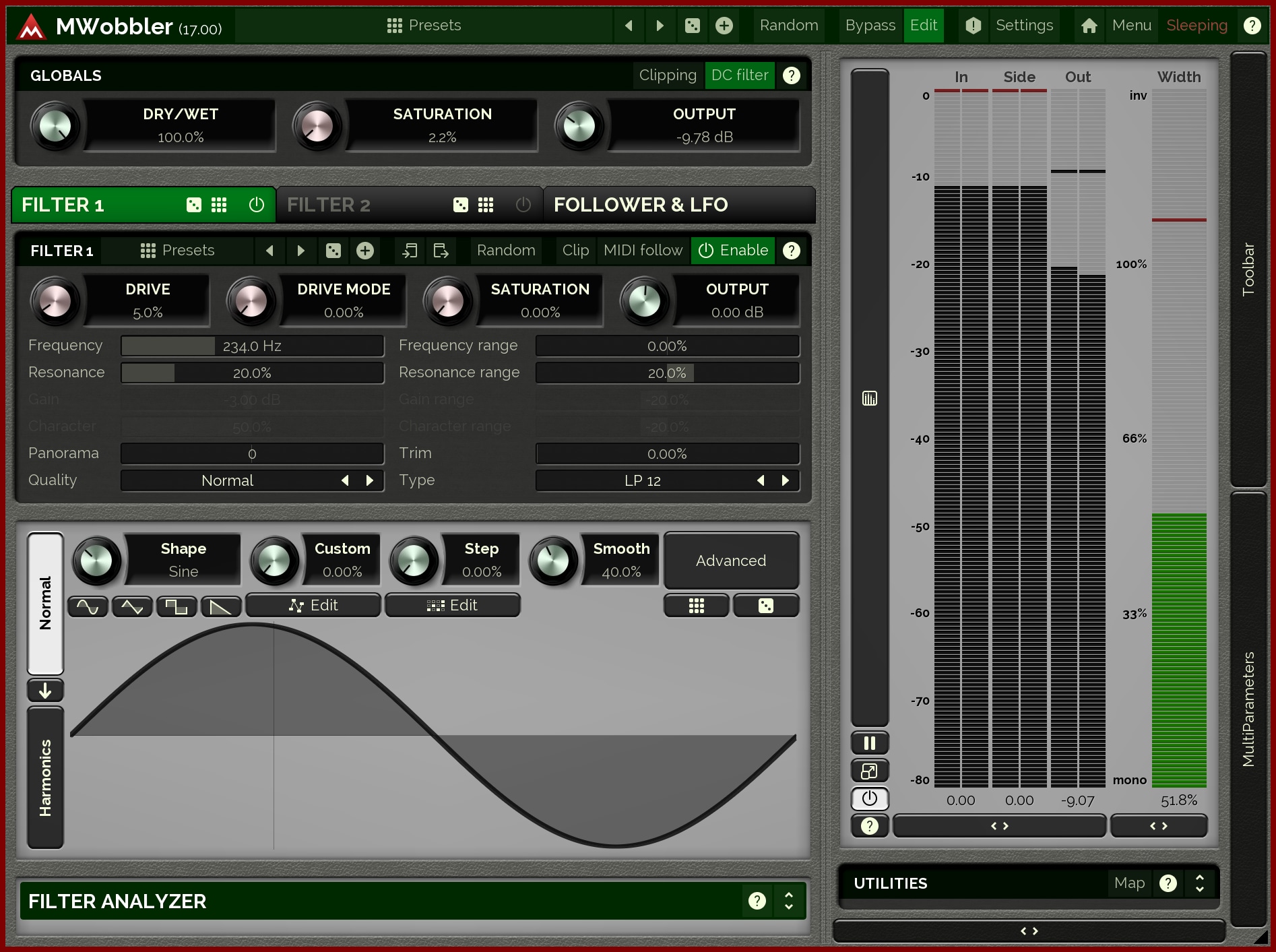Expand the Filter Analyzer panel
Viewport: 1276px width, 952px height.
click(788, 901)
